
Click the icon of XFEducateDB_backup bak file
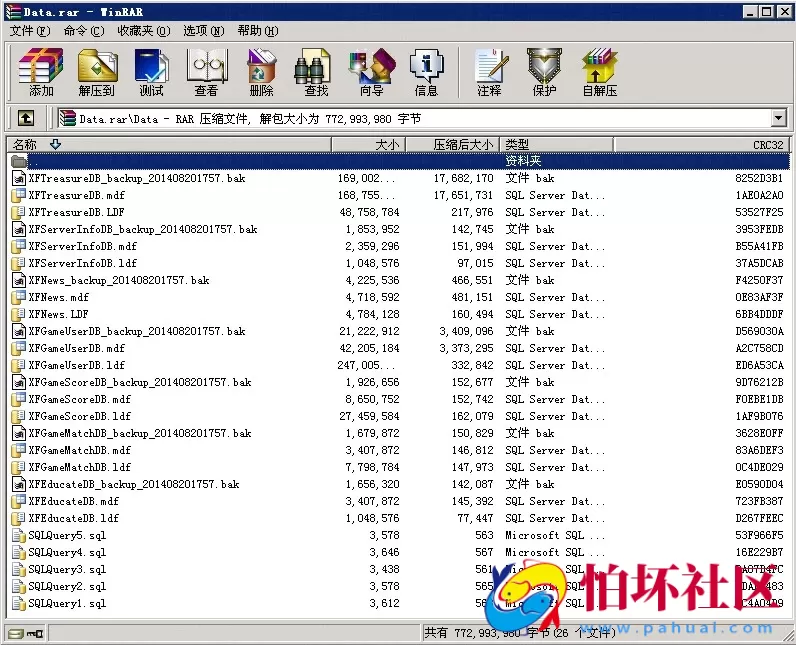[x=19, y=484]
